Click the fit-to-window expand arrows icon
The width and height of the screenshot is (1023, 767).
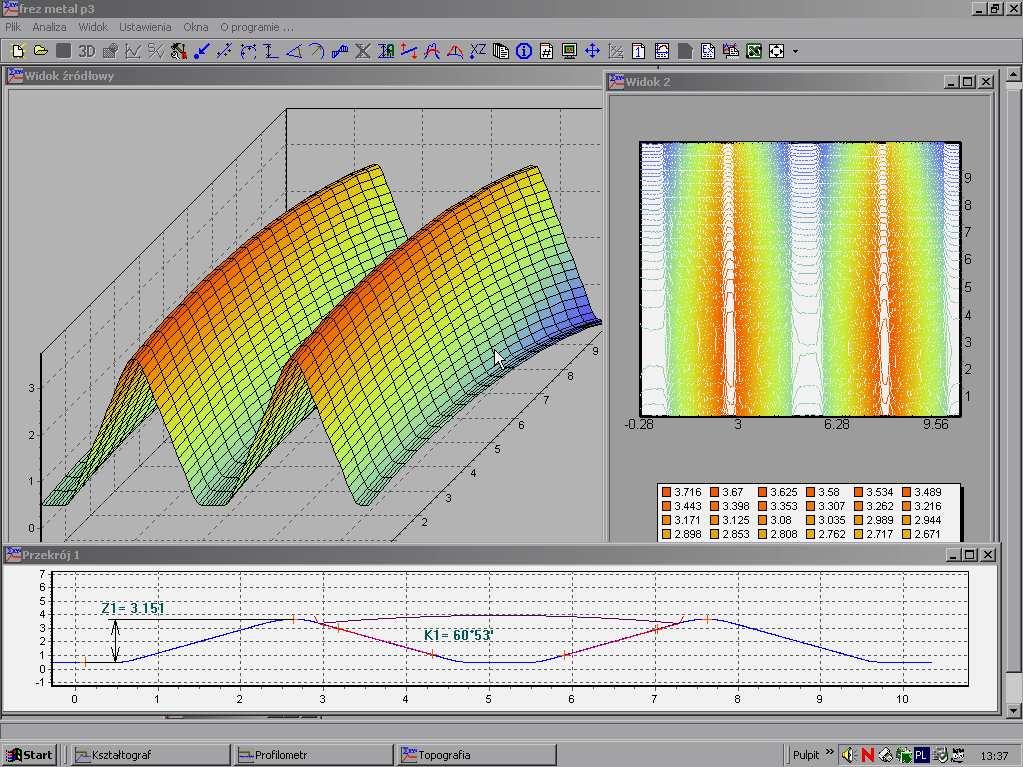[x=776, y=51]
